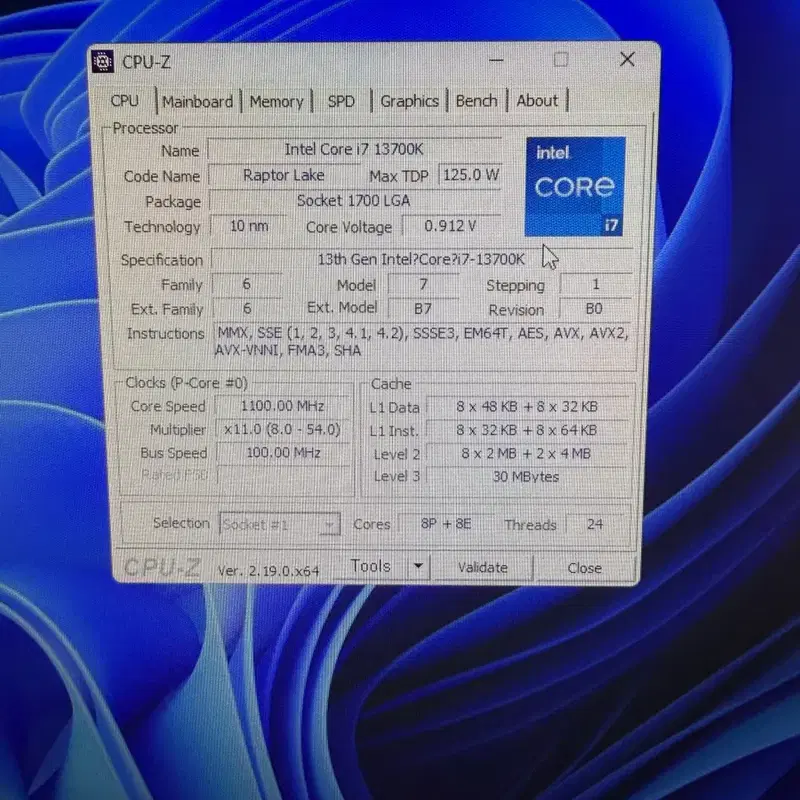Click the Ext. Family value 6
Image resolution: width=800 pixels, height=800 pixels.
click(247, 308)
